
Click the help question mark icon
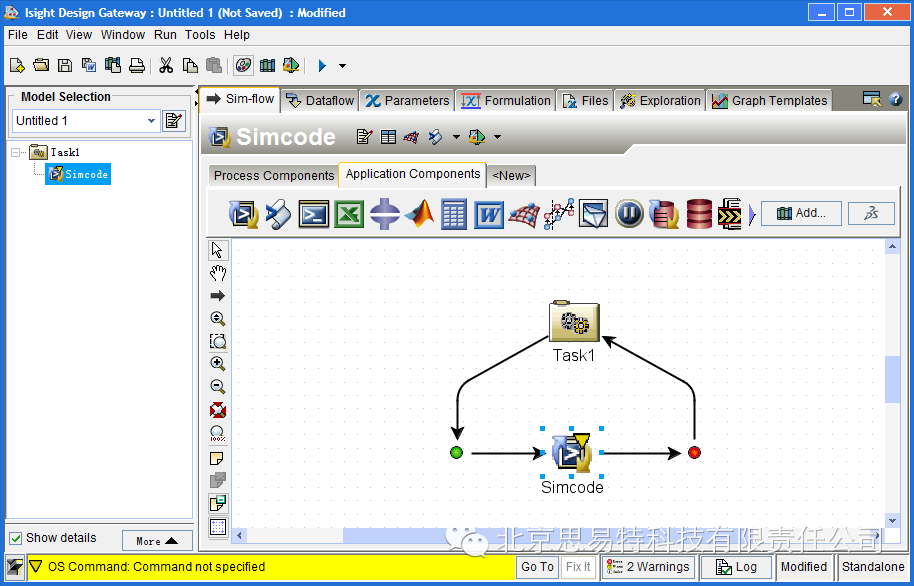(x=896, y=99)
